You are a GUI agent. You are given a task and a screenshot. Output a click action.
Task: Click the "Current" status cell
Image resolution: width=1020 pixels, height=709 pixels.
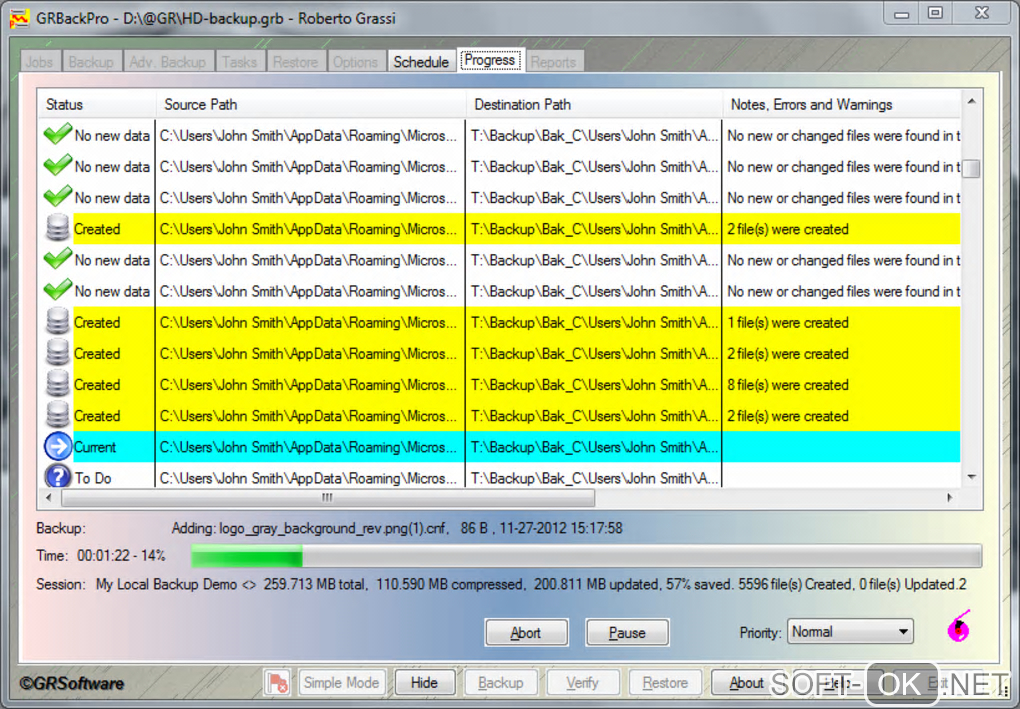coord(113,447)
